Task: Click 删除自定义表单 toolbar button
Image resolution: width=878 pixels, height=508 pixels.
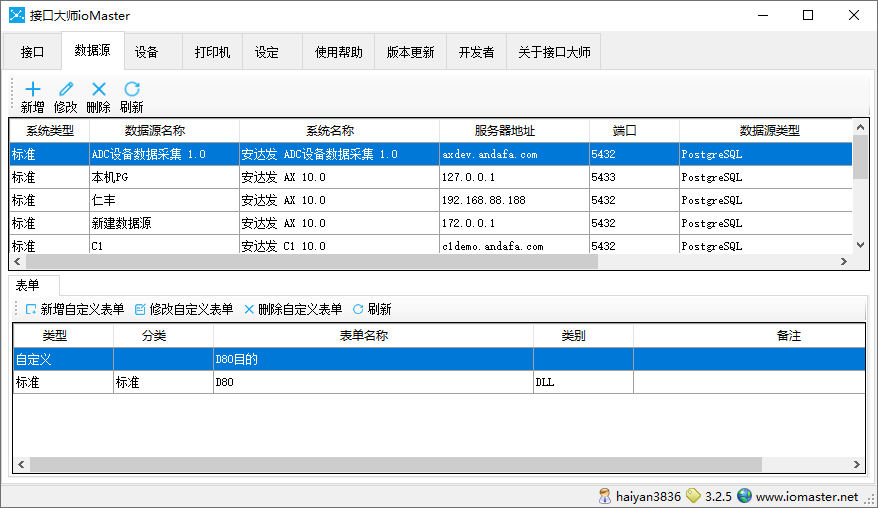Action: pyautogui.click(x=293, y=310)
